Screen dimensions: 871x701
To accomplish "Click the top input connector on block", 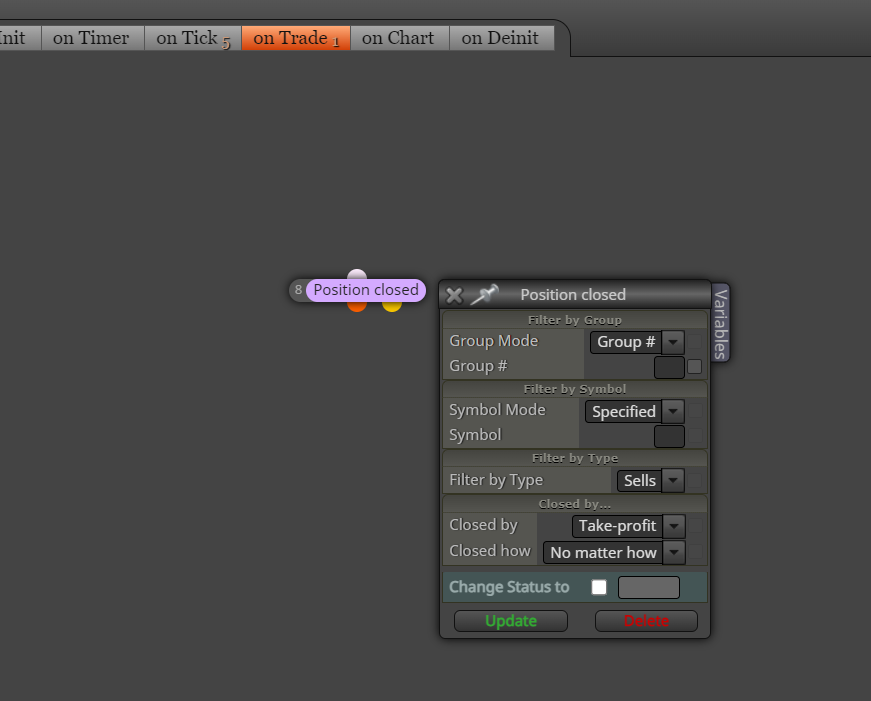I will point(357,275).
